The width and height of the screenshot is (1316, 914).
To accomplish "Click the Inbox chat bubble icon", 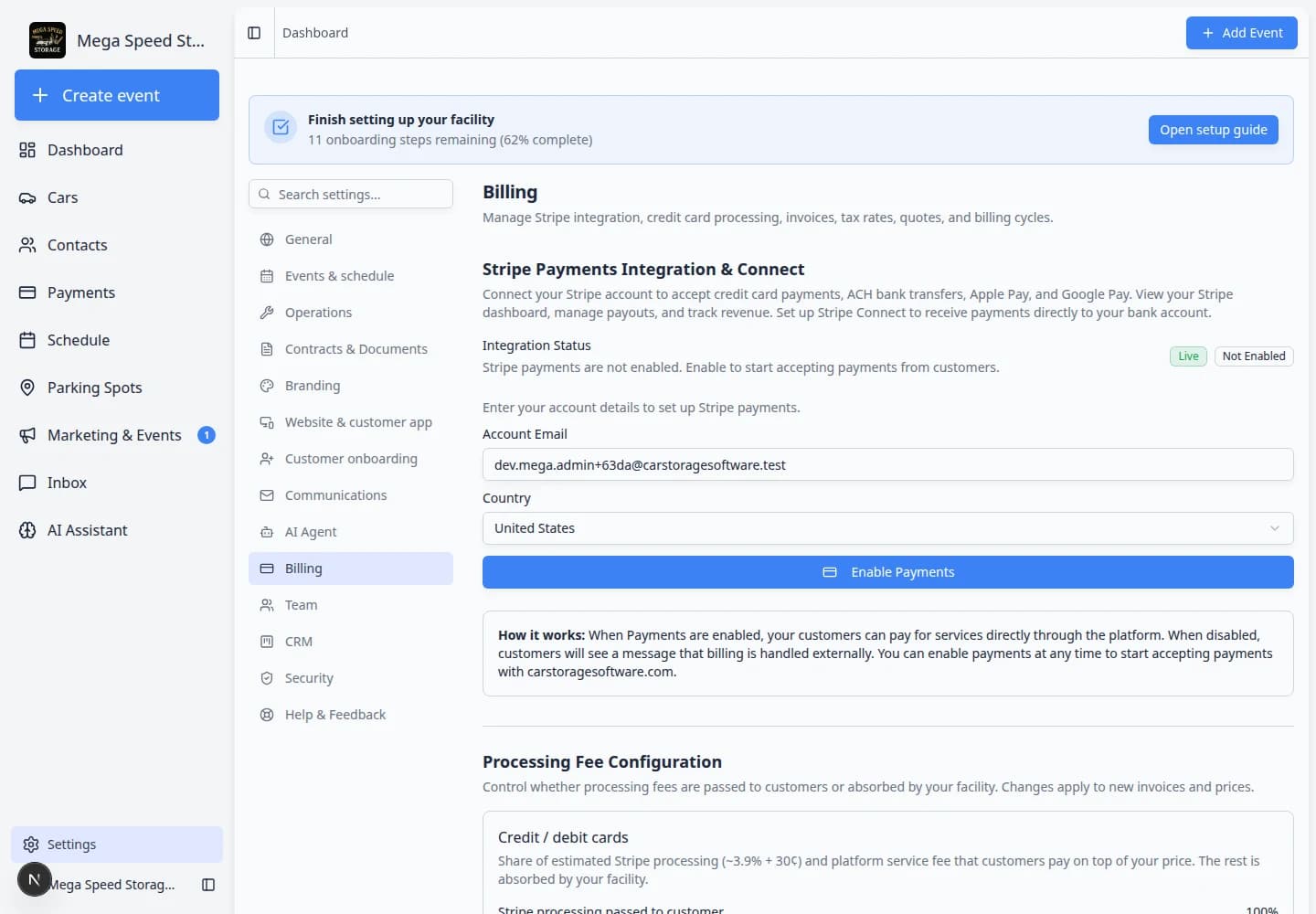I will point(27,483).
